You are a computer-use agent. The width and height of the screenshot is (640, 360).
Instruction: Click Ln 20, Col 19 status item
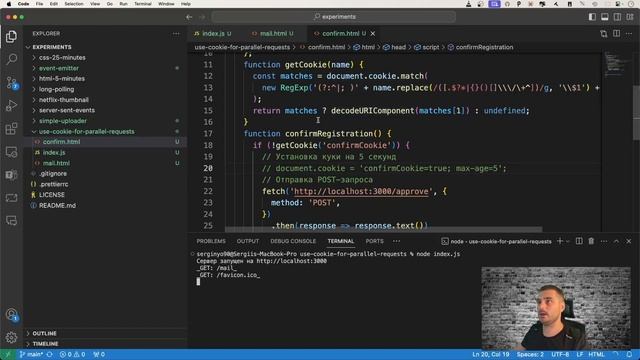(491, 354)
